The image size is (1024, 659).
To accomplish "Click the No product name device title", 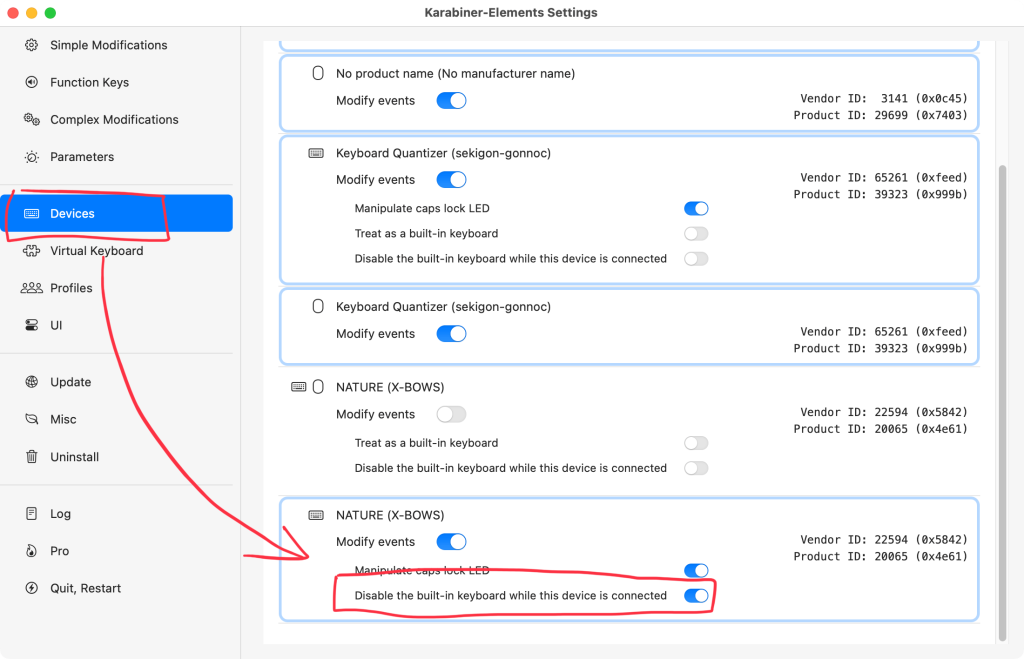I will (x=455, y=74).
